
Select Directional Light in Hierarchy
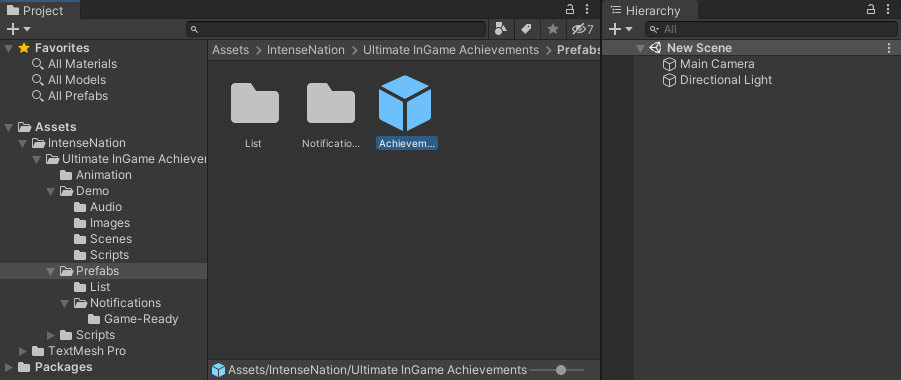(x=726, y=80)
